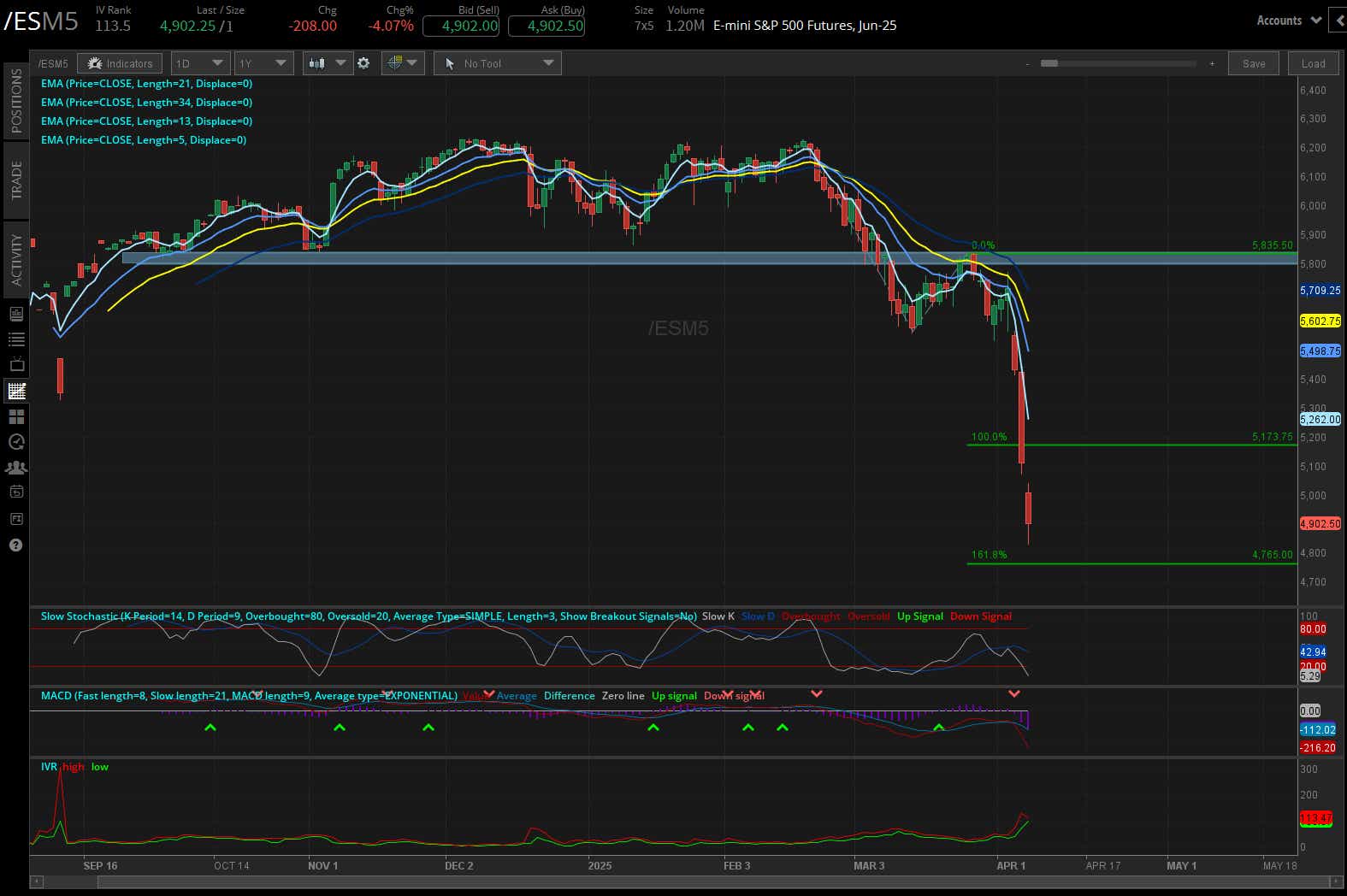Switch to the POSITIONS side tab
This screenshot has width=1347, height=896.
click(x=15, y=101)
